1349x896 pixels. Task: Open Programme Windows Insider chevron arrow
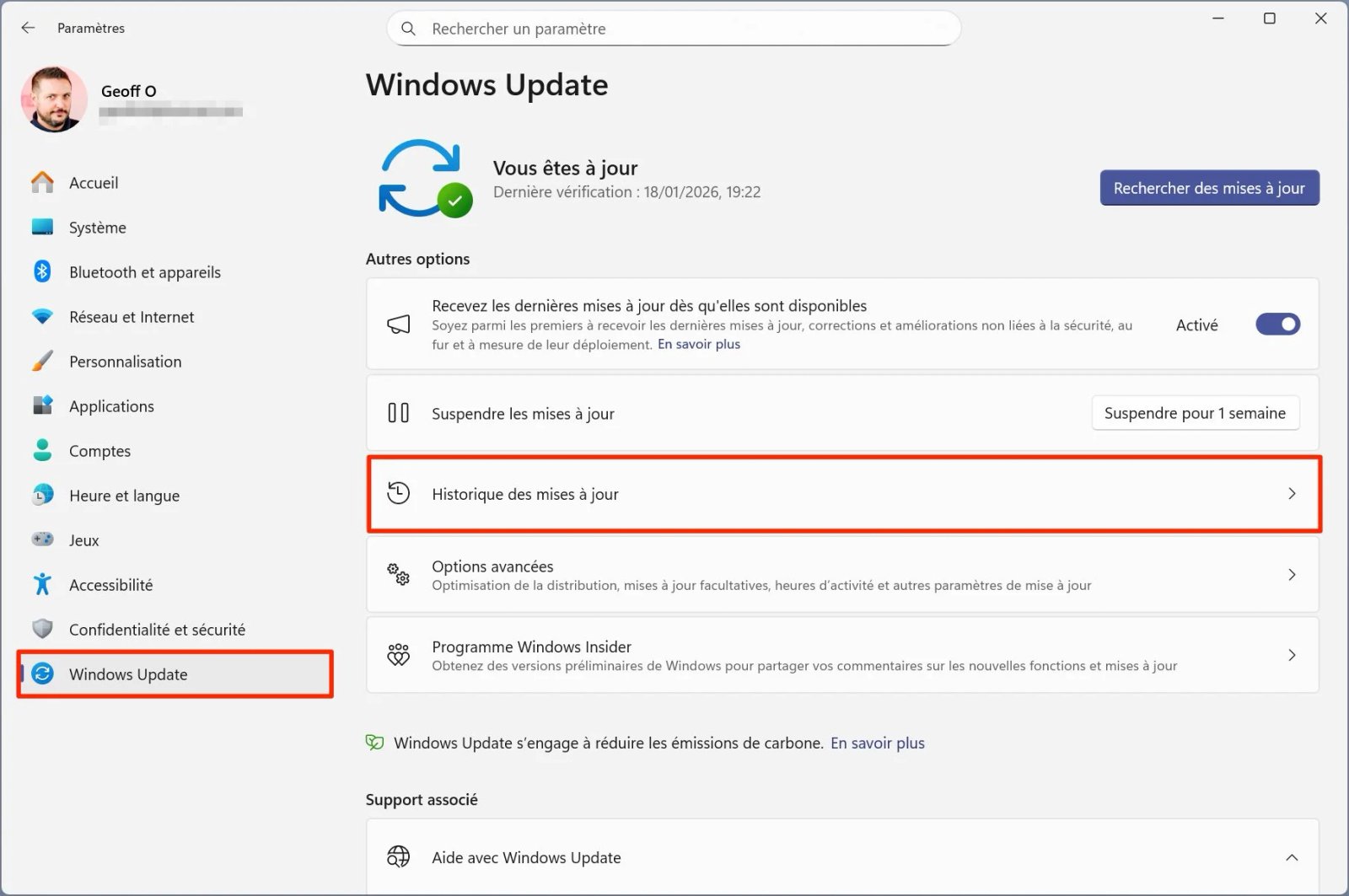(x=1291, y=655)
